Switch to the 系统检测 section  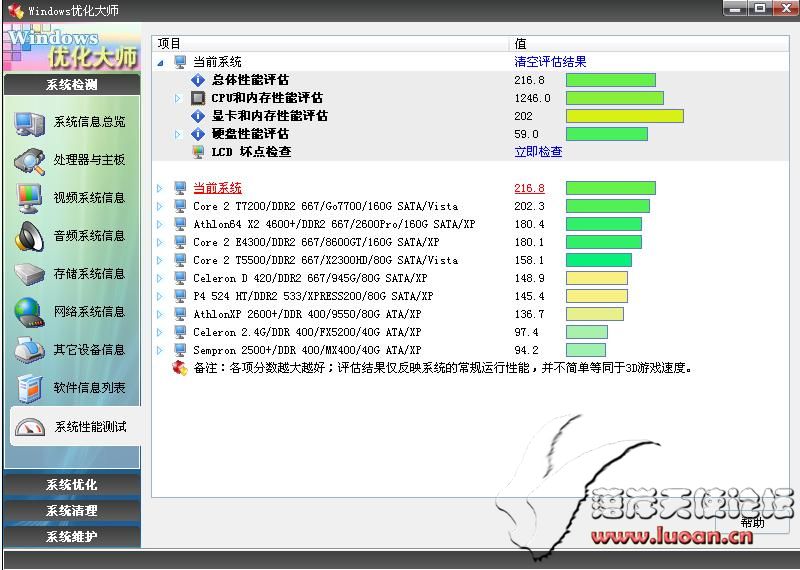72,85
